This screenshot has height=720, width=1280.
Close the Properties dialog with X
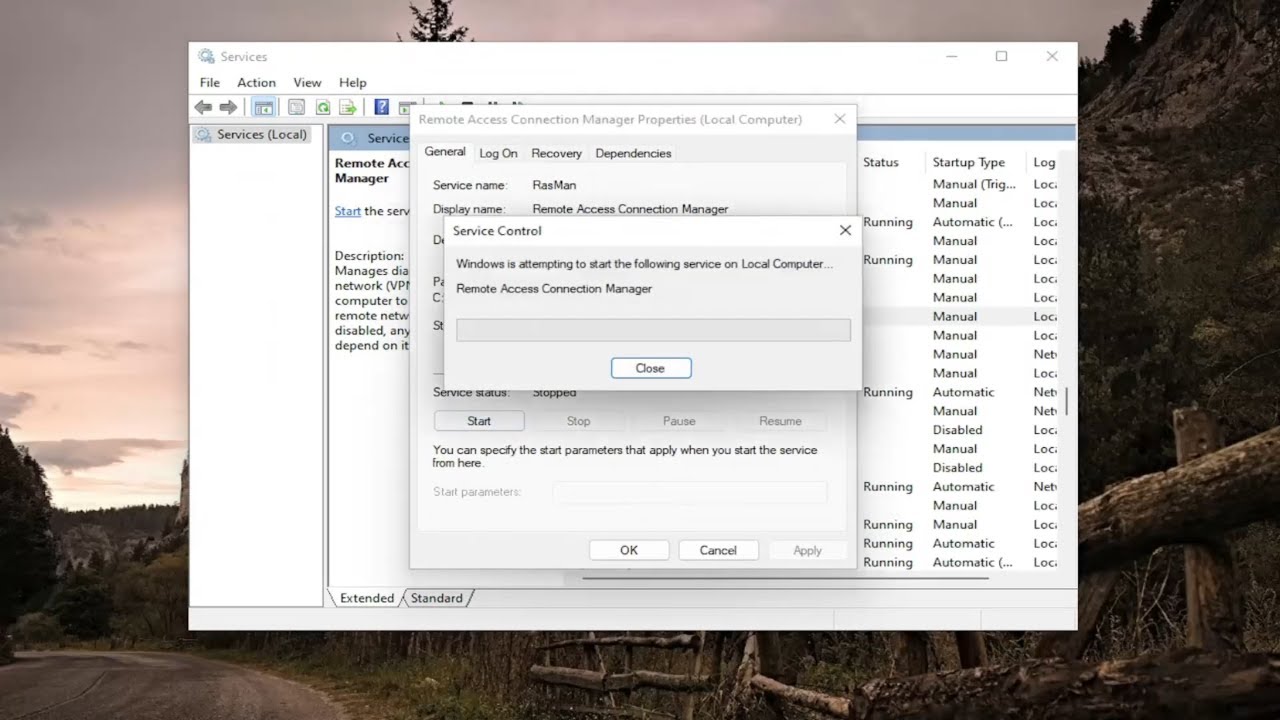point(839,119)
